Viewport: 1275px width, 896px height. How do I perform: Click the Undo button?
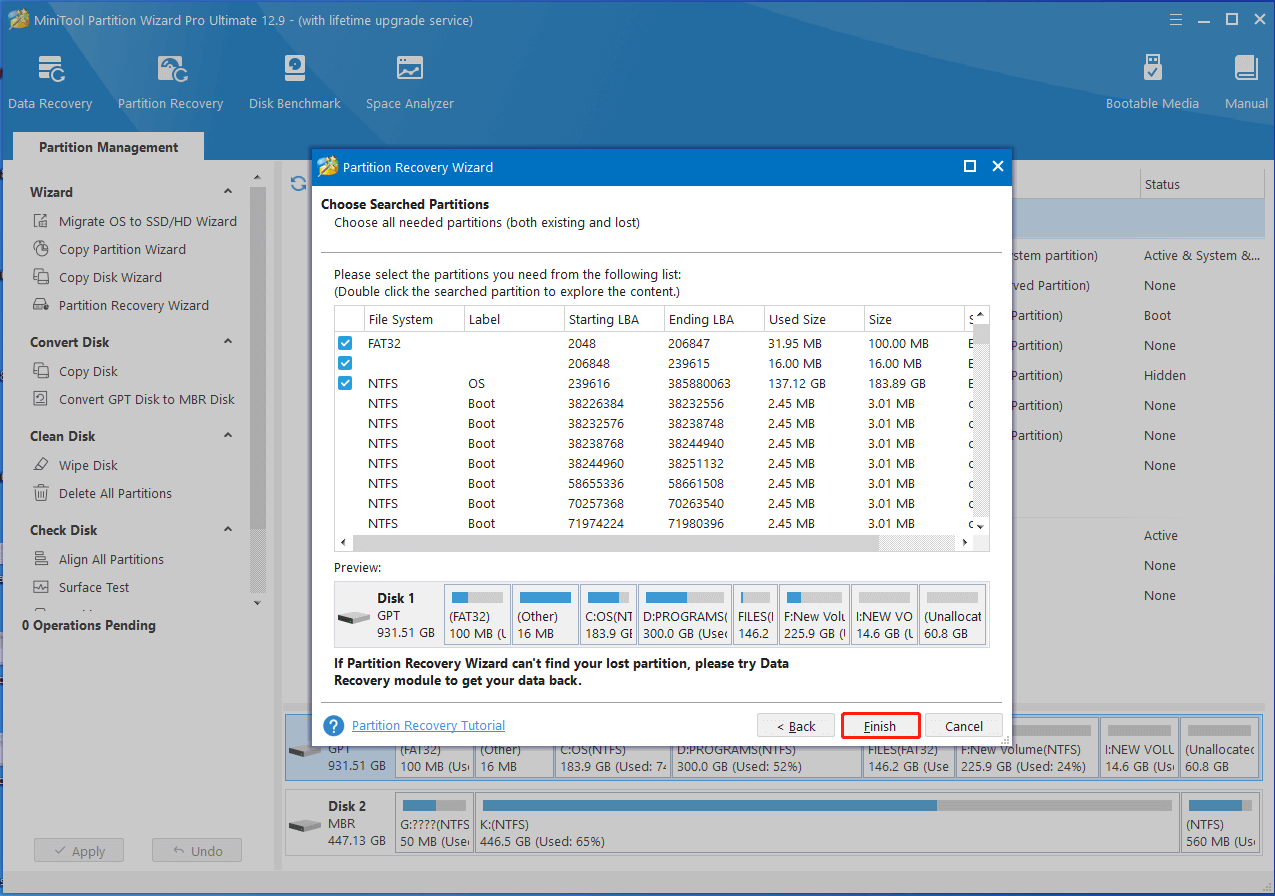coord(197,851)
